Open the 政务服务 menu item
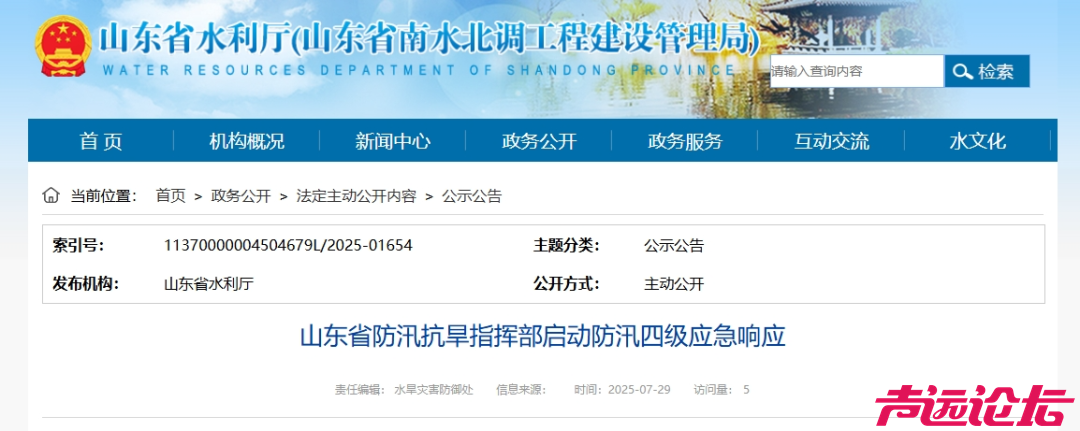Image resolution: width=1080 pixels, height=431 pixels. click(x=685, y=141)
